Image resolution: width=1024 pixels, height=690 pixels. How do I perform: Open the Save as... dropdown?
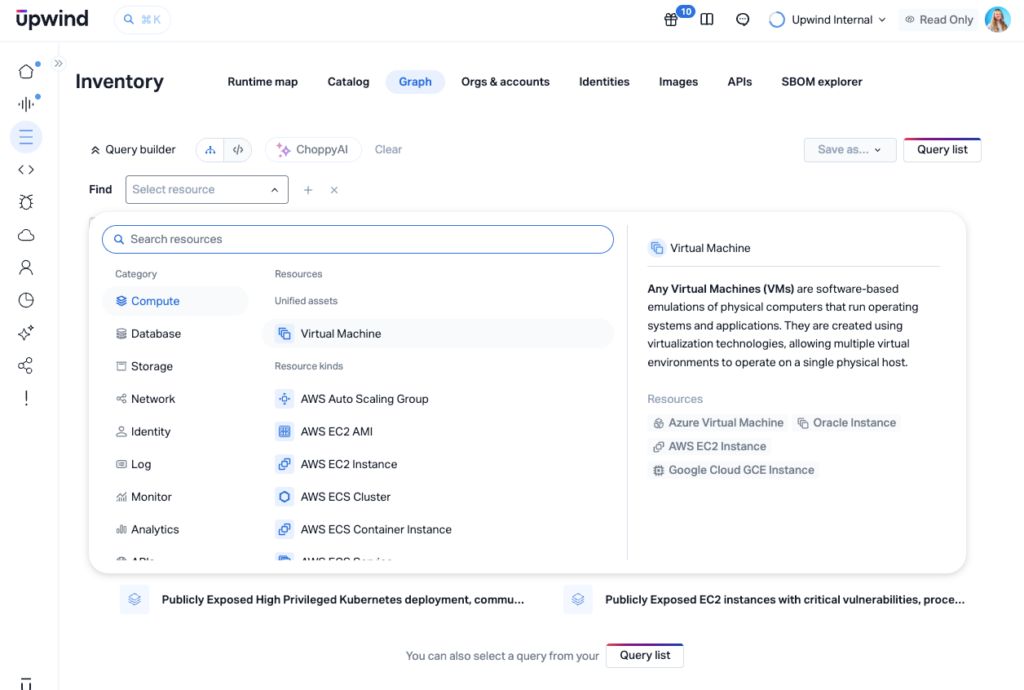pos(849,149)
